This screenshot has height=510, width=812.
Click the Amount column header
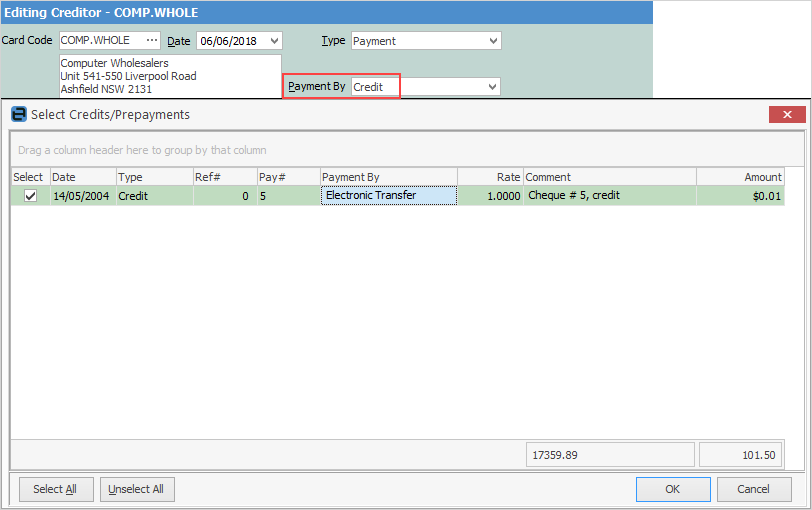(741, 177)
